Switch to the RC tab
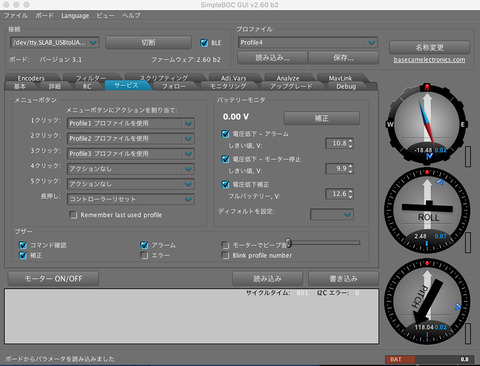480x366 pixels. (x=87, y=86)
